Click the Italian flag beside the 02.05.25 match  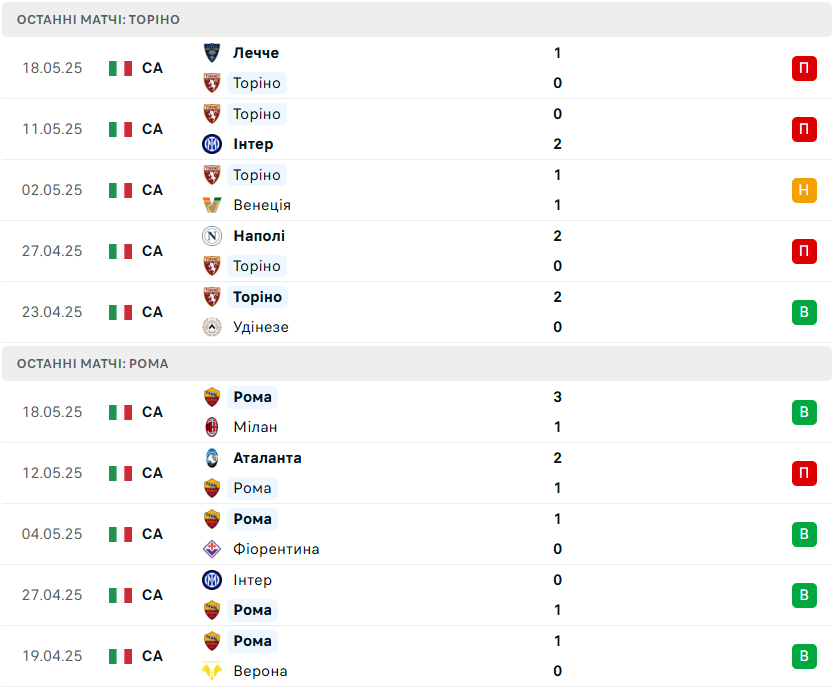click(x=120, y=190)
